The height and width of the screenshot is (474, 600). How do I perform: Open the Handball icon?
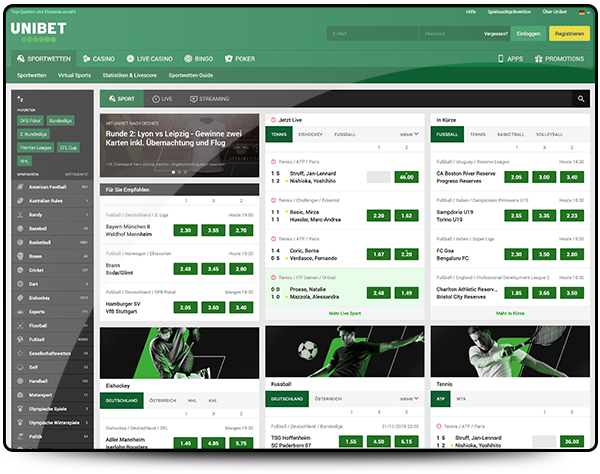click(x=20, y=381)
